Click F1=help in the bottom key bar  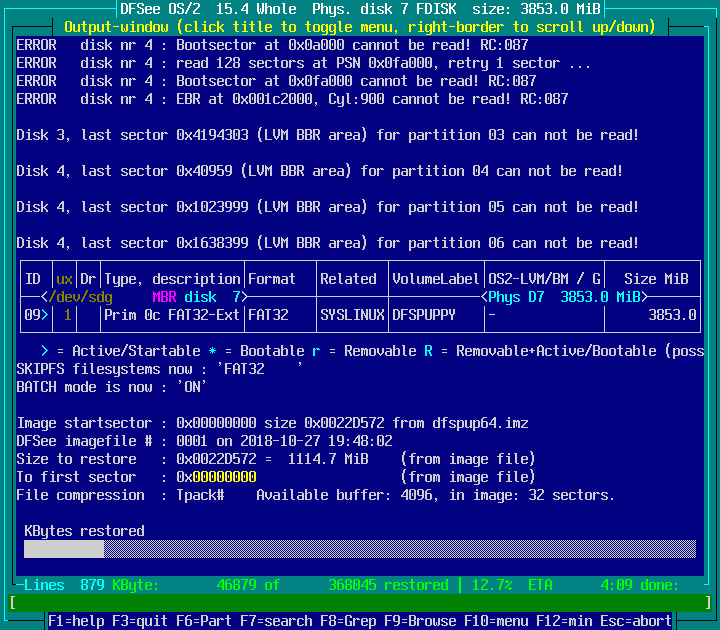coord(79,621)
